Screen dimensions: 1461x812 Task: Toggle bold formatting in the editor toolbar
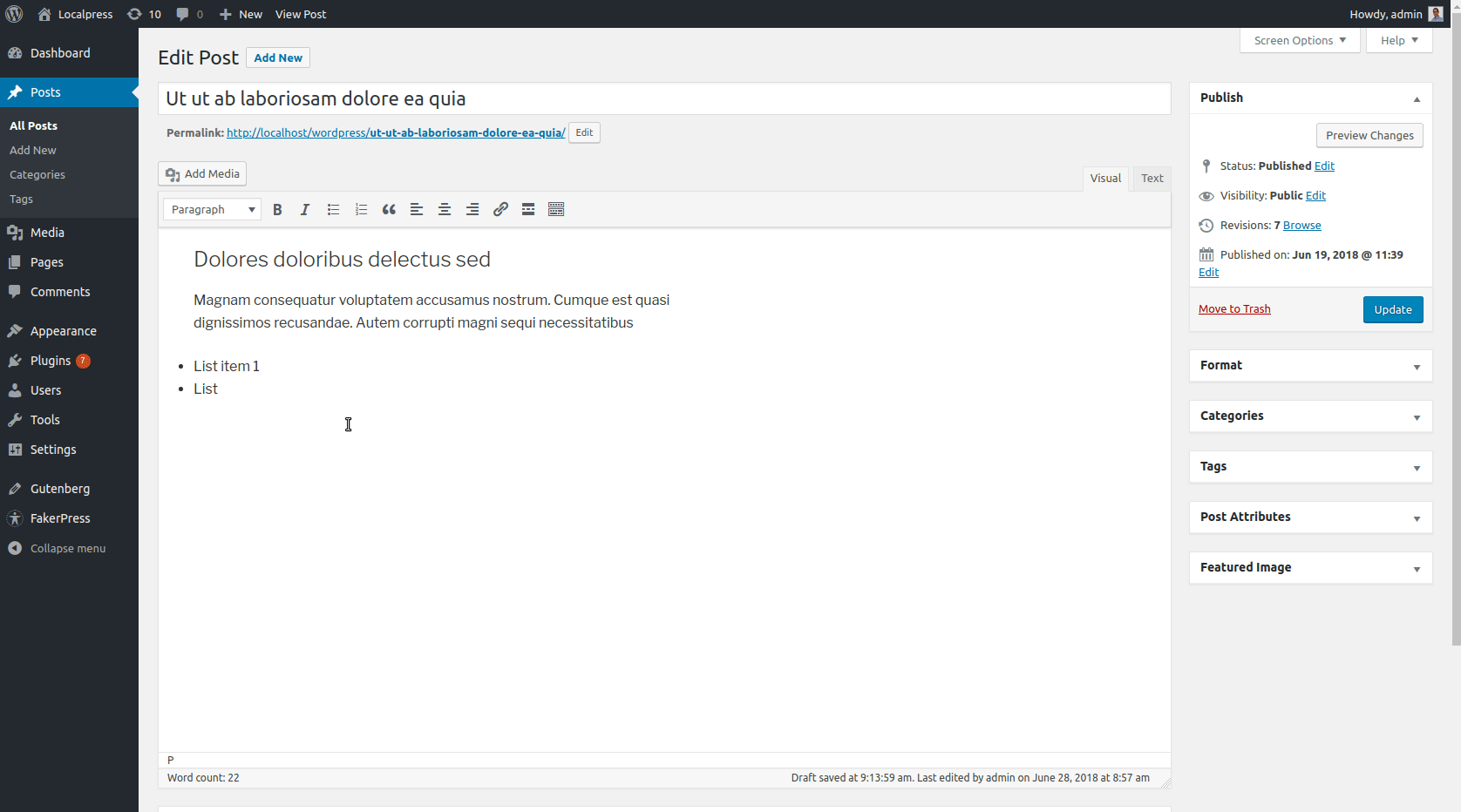click(x=277, y=209)
